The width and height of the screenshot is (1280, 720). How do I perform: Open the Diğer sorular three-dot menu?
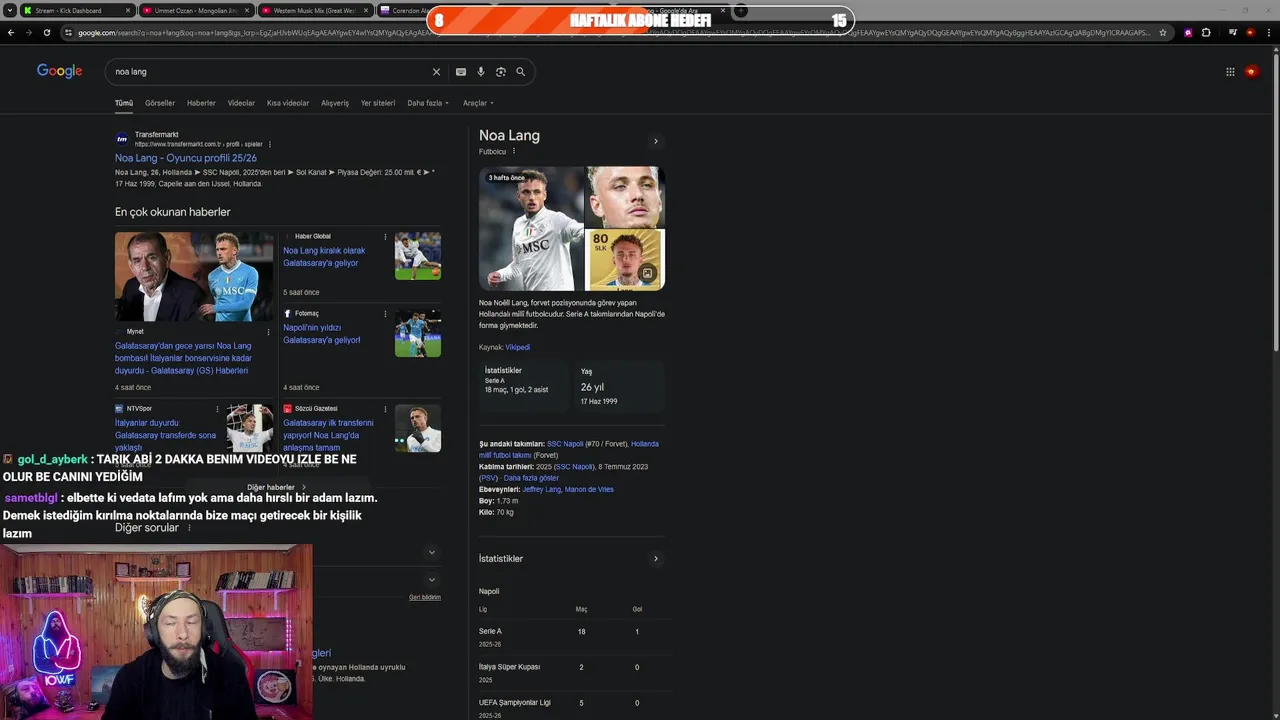[189, 528]
